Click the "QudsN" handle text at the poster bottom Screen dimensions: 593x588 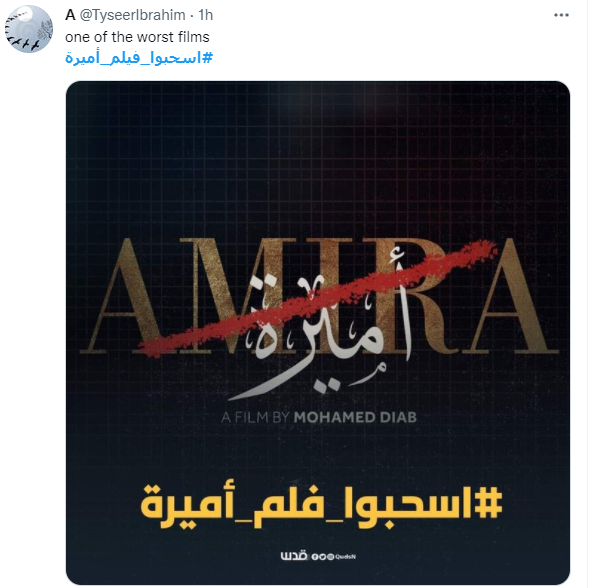pyautogui.click(x=345, y=557)
